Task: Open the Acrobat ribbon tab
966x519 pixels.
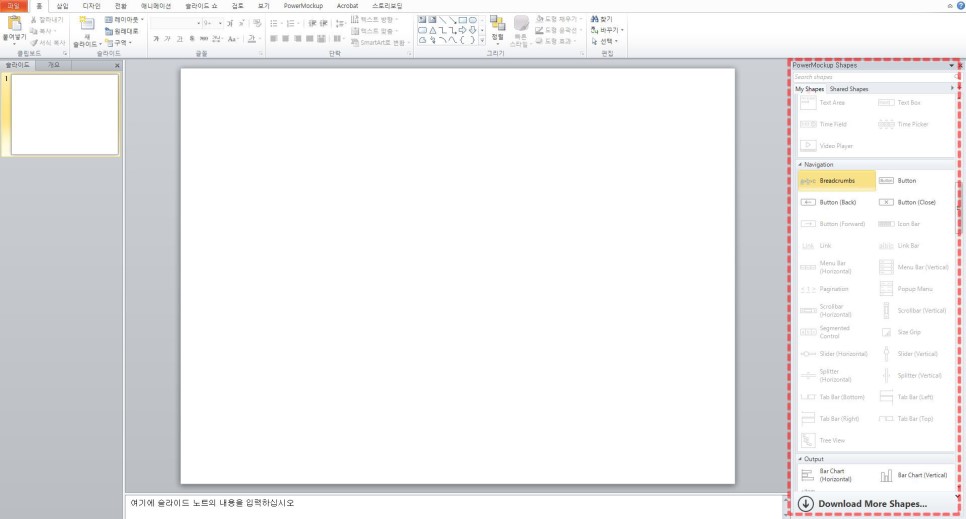Action: 347,6
